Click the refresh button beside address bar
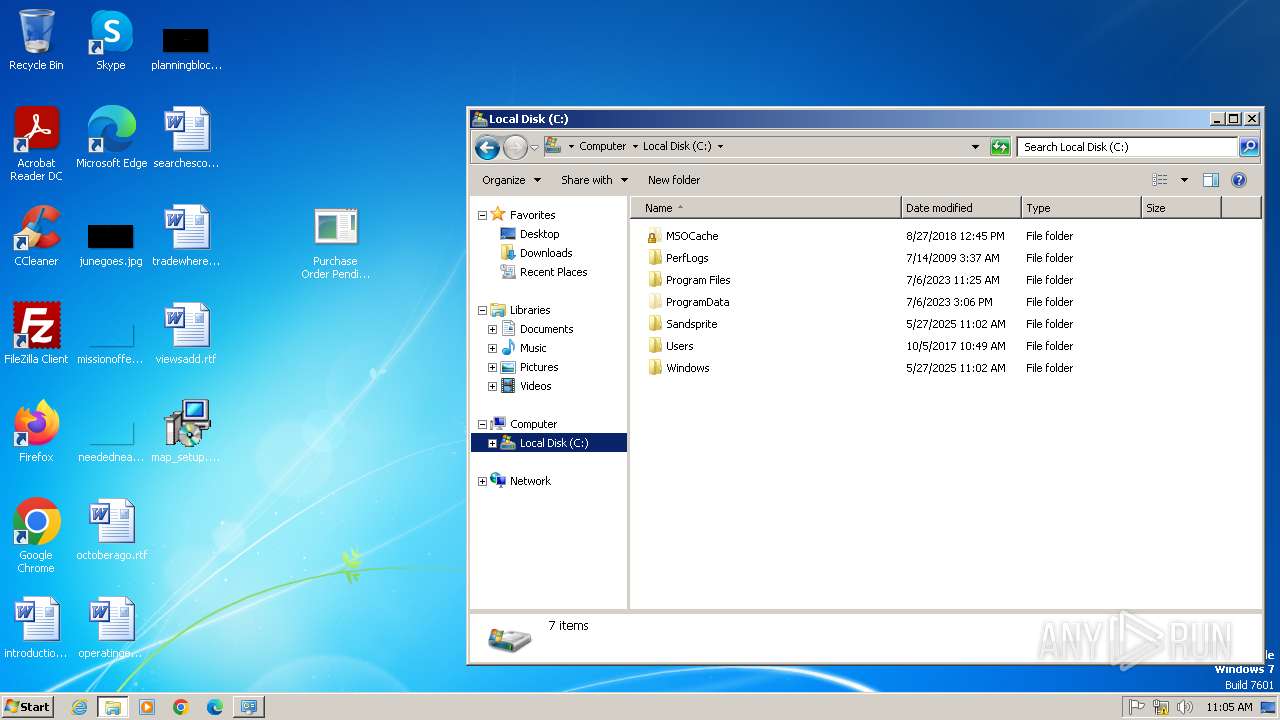Screen dimensions: 1280x720 (1000, 147)
